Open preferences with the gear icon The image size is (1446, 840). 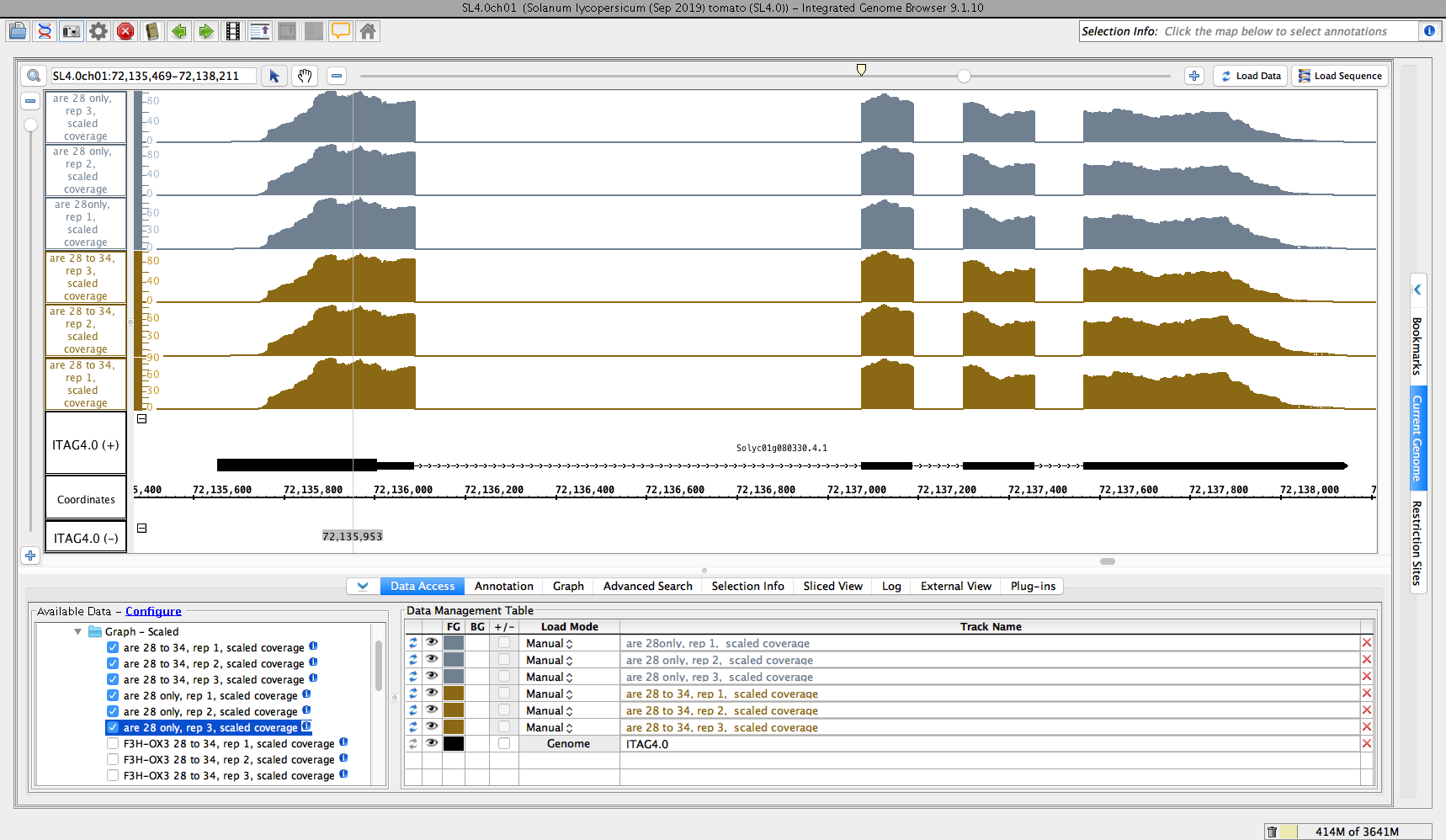point(98,32)
